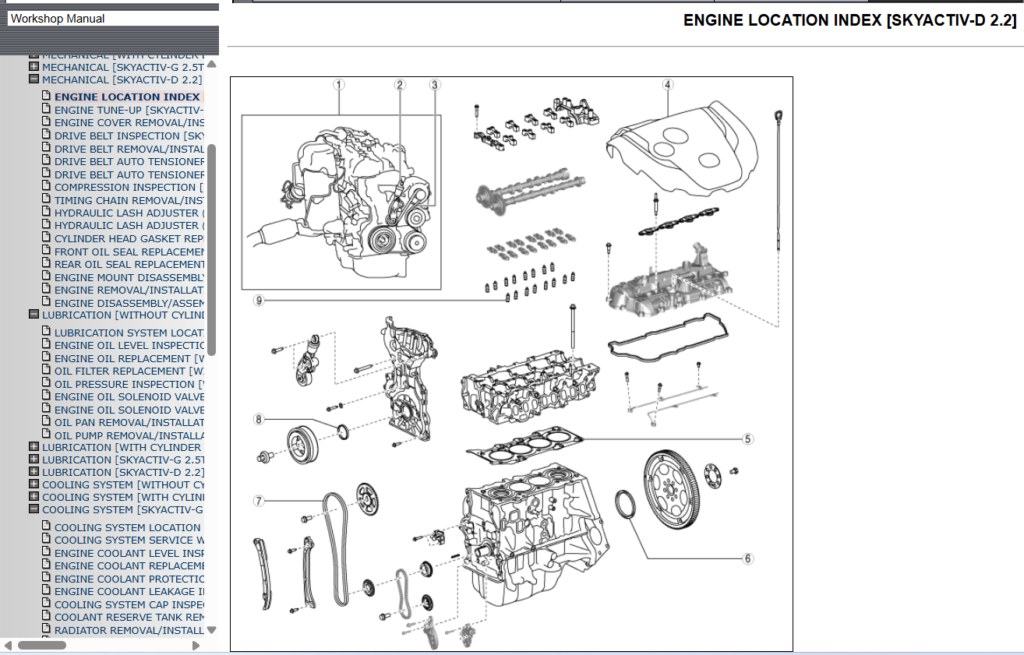Open COMPRESSION INSPECTION page
The image size is (1024, 655).
click(x=129, y=187)
